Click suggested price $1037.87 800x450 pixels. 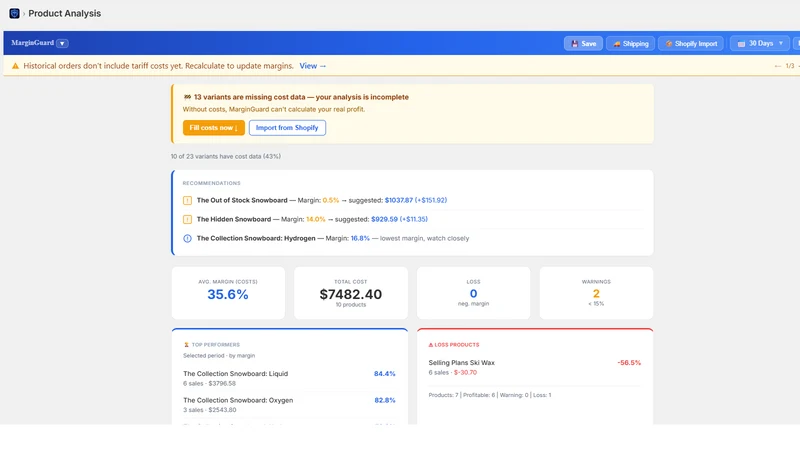click(398, 201)
